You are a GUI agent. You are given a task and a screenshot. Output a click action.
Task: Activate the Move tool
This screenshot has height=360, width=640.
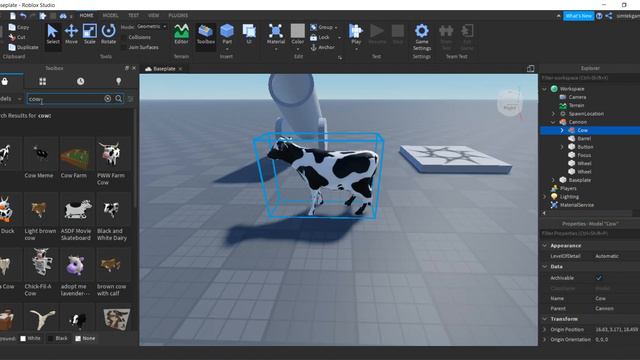71,35
